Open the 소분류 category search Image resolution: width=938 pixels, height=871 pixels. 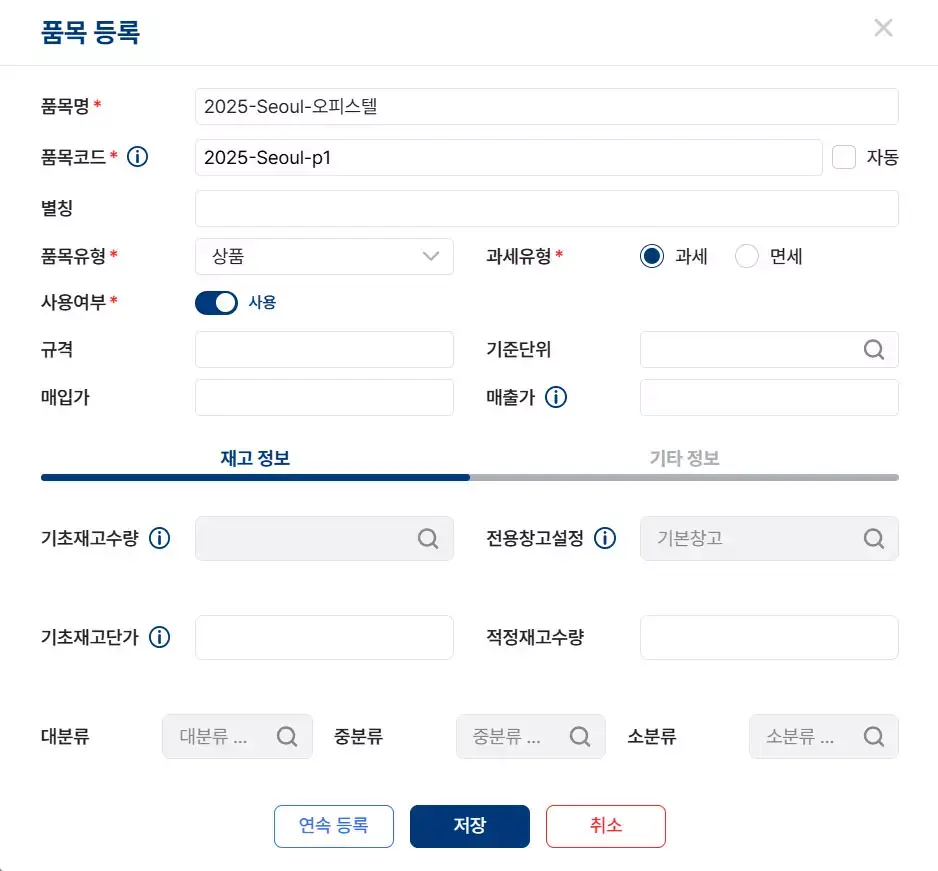pos(873,736)
